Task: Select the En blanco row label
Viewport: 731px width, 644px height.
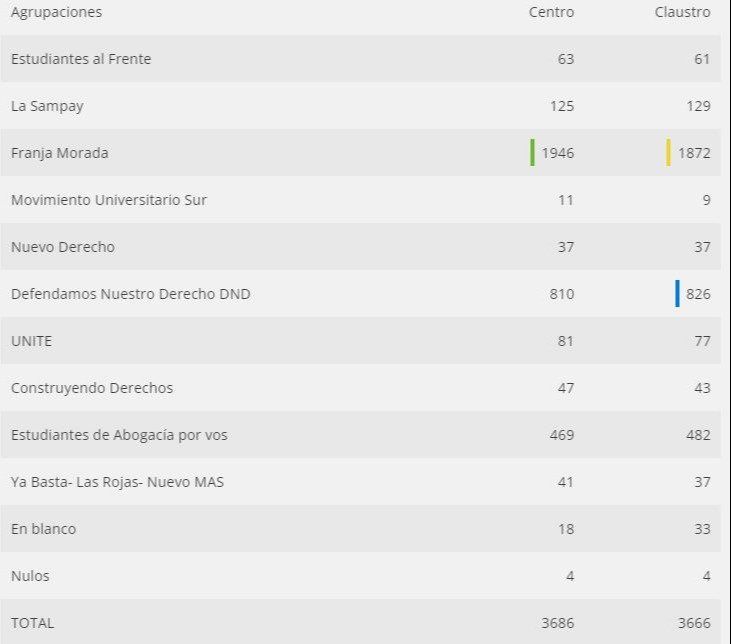Action: pyautogui.click(x=43, y=529)
